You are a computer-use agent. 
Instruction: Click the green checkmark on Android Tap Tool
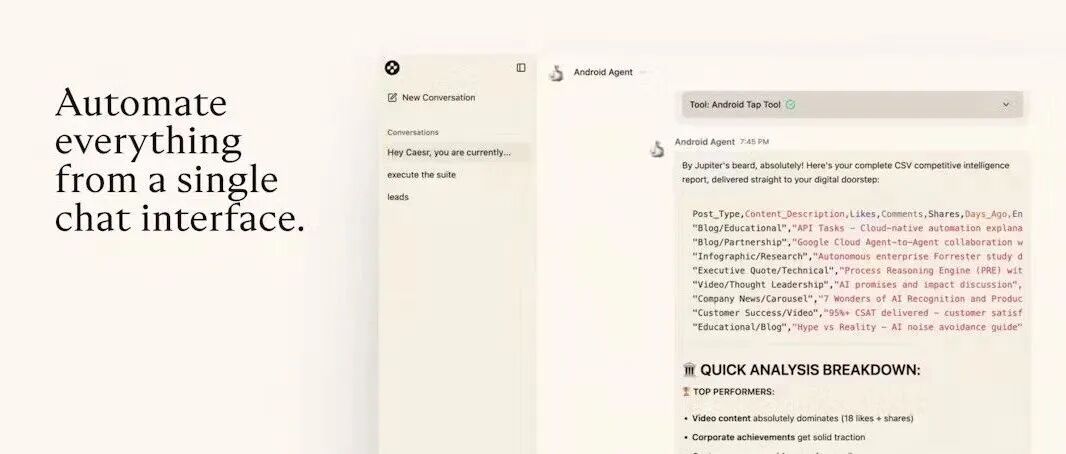pos(790,105)
